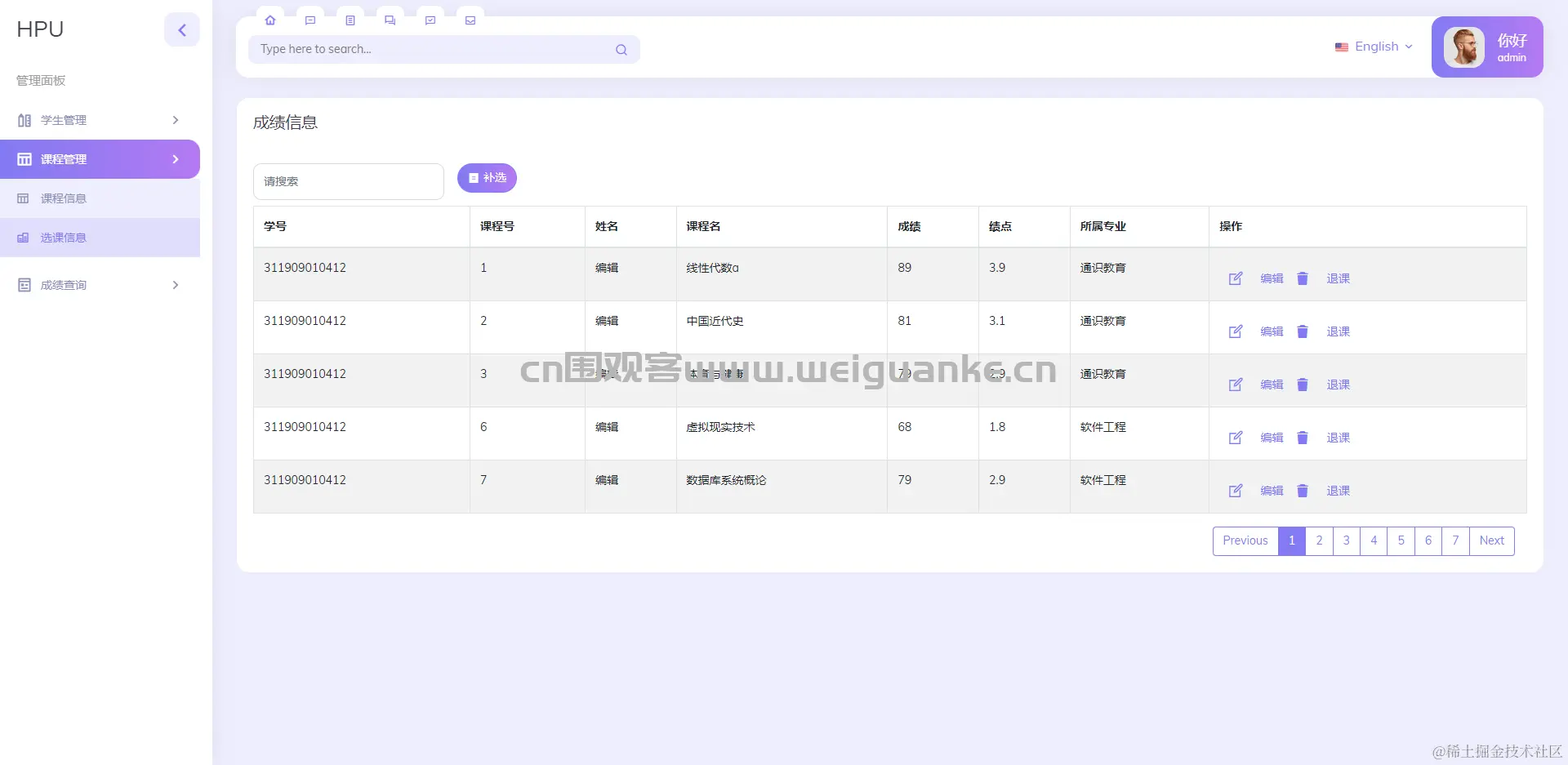Open the checked message shortcut icon
Image resolution: width=1568 pixels, height=765 pixels.
(430, 20)
